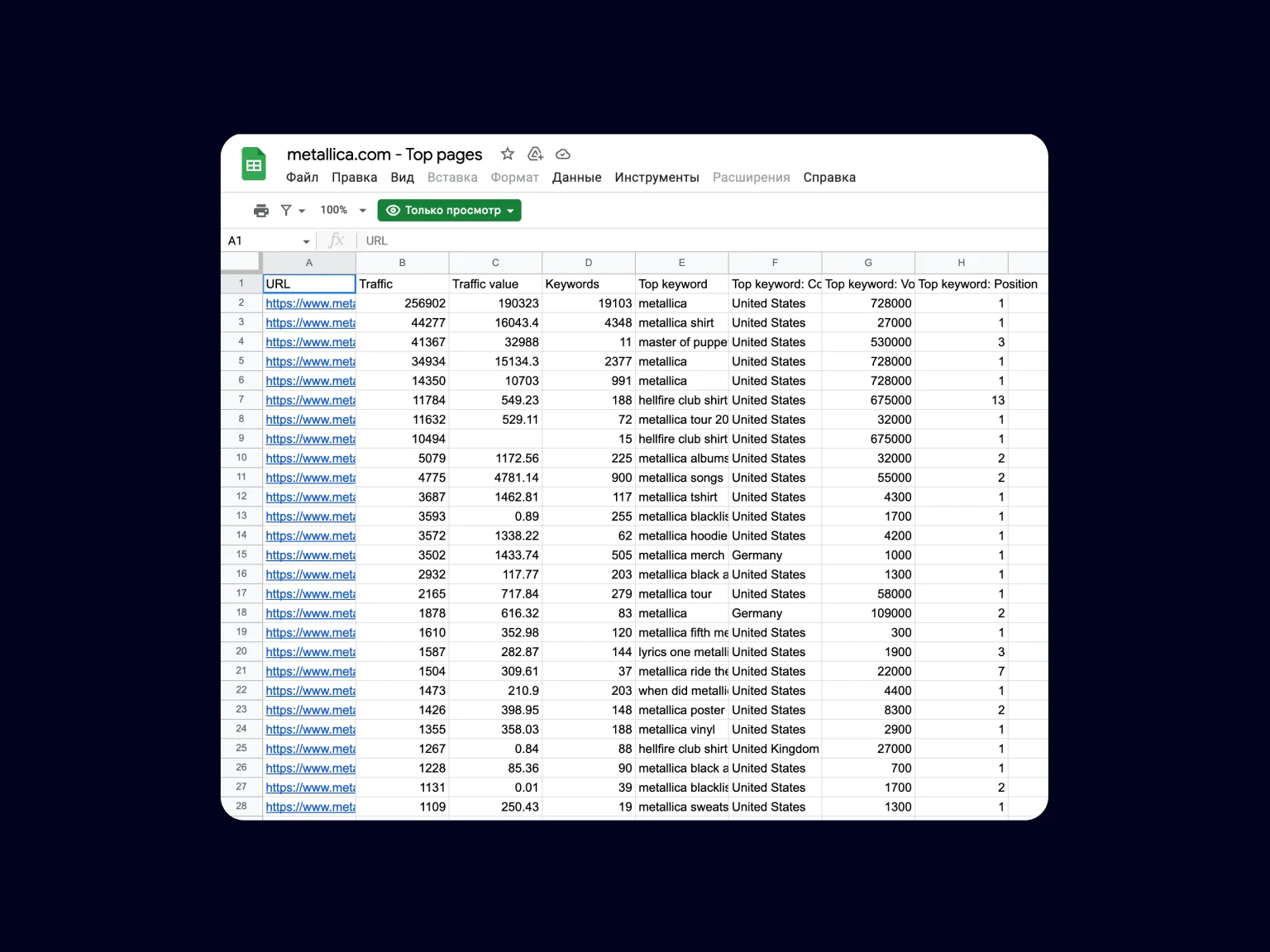Click the document title metallica.com - Top pages
This screenshot has height=952, width=1270.
[384, 155]
